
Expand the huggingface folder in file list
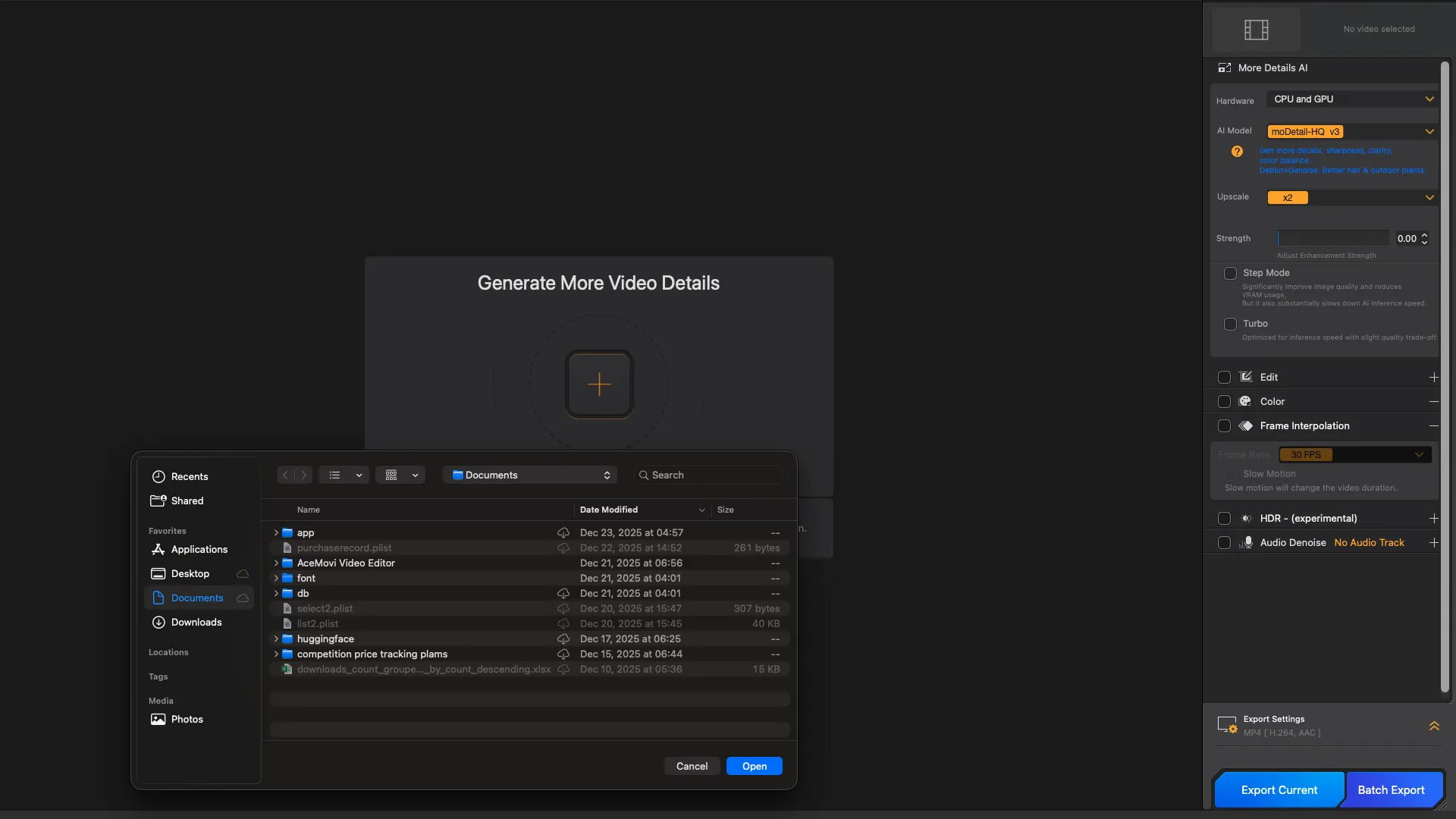coord(276,639)
